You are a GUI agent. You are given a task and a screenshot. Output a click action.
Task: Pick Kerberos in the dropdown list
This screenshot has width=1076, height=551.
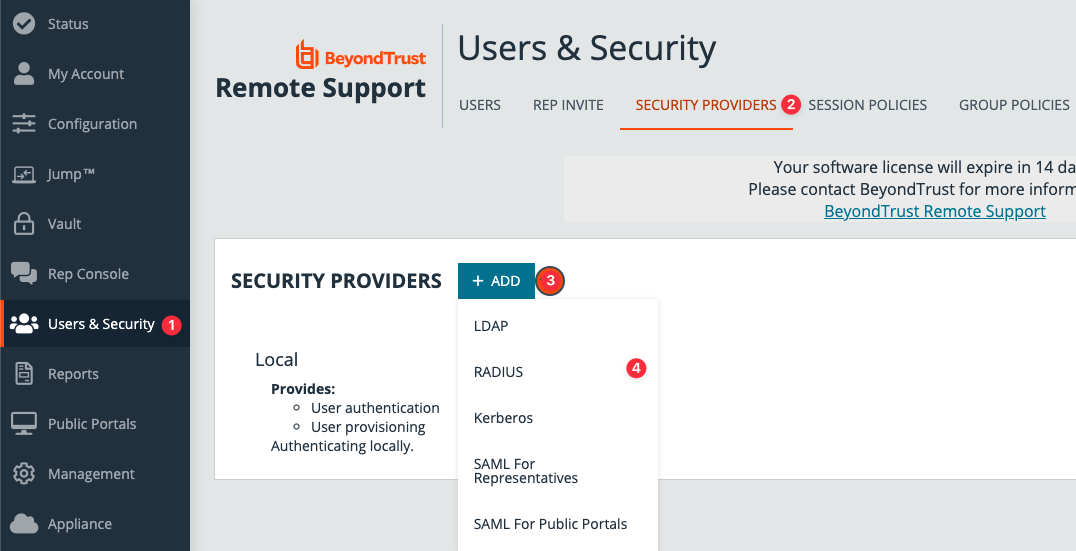click(x=503, y=418)
